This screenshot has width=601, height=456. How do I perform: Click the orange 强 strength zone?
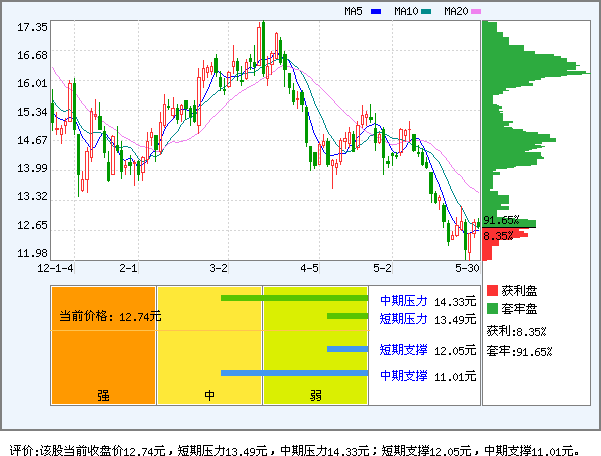[x=103, y=346]
